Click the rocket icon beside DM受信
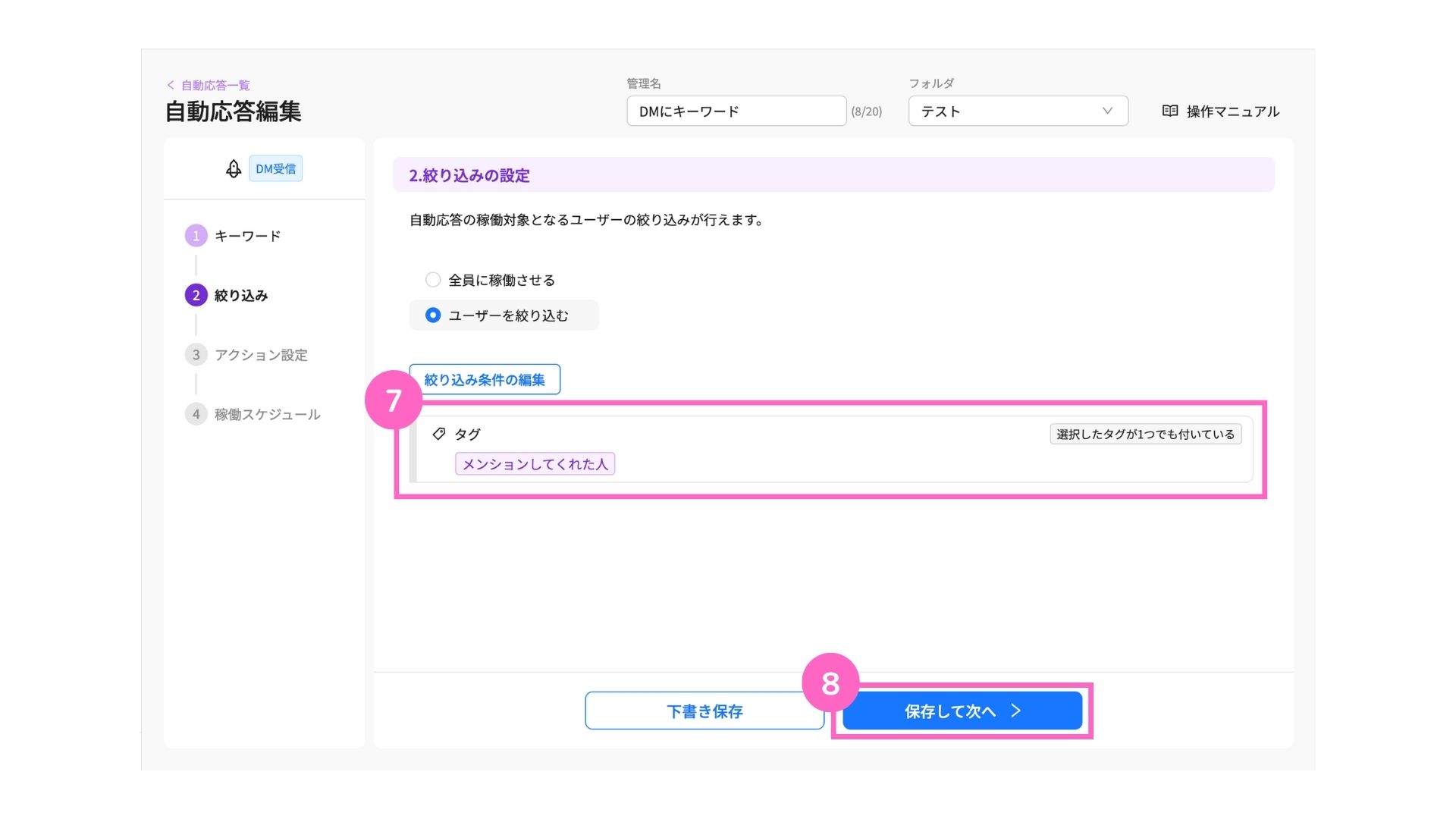The image size is (1456, 819). tap(234, 168)
